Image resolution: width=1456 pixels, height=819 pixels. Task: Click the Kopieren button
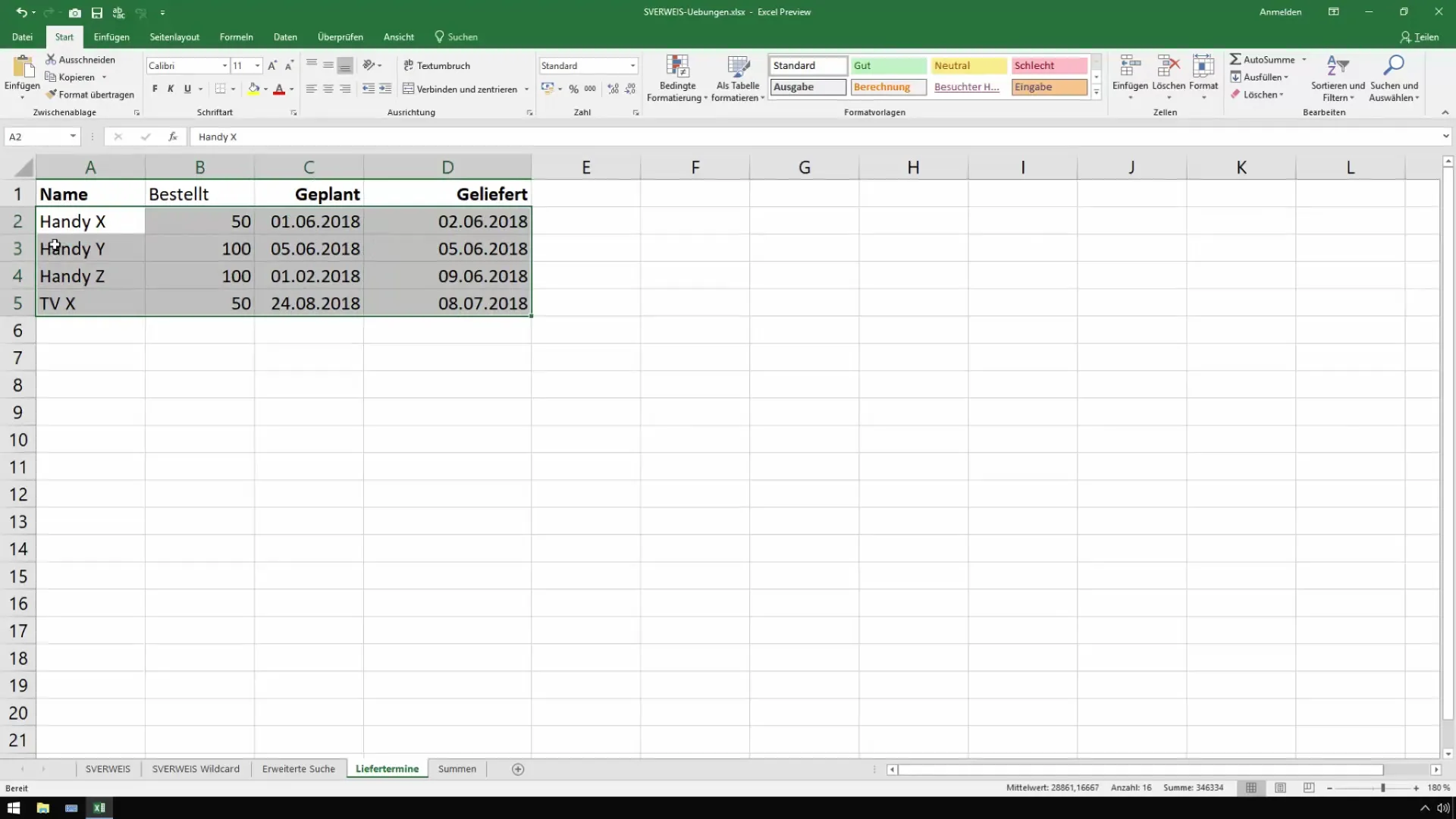[x=71, y=77]
